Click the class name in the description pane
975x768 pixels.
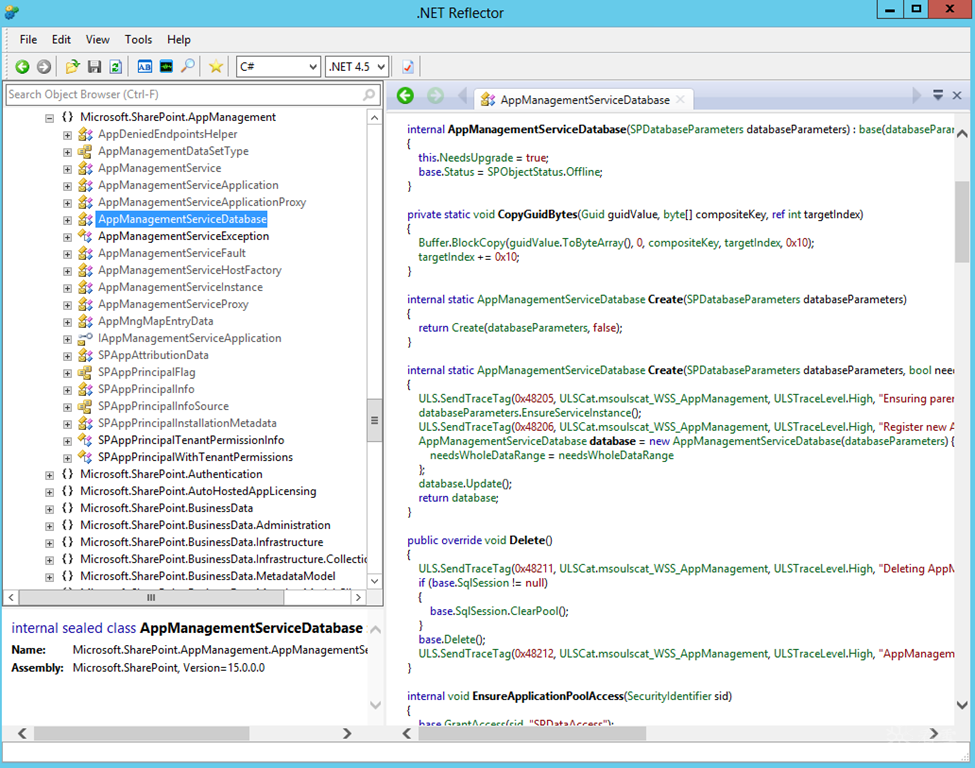[x=251, y=628]
